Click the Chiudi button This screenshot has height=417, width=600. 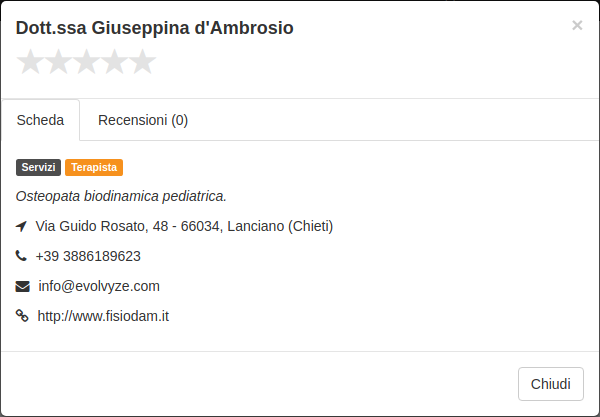(x=551, y=384)
